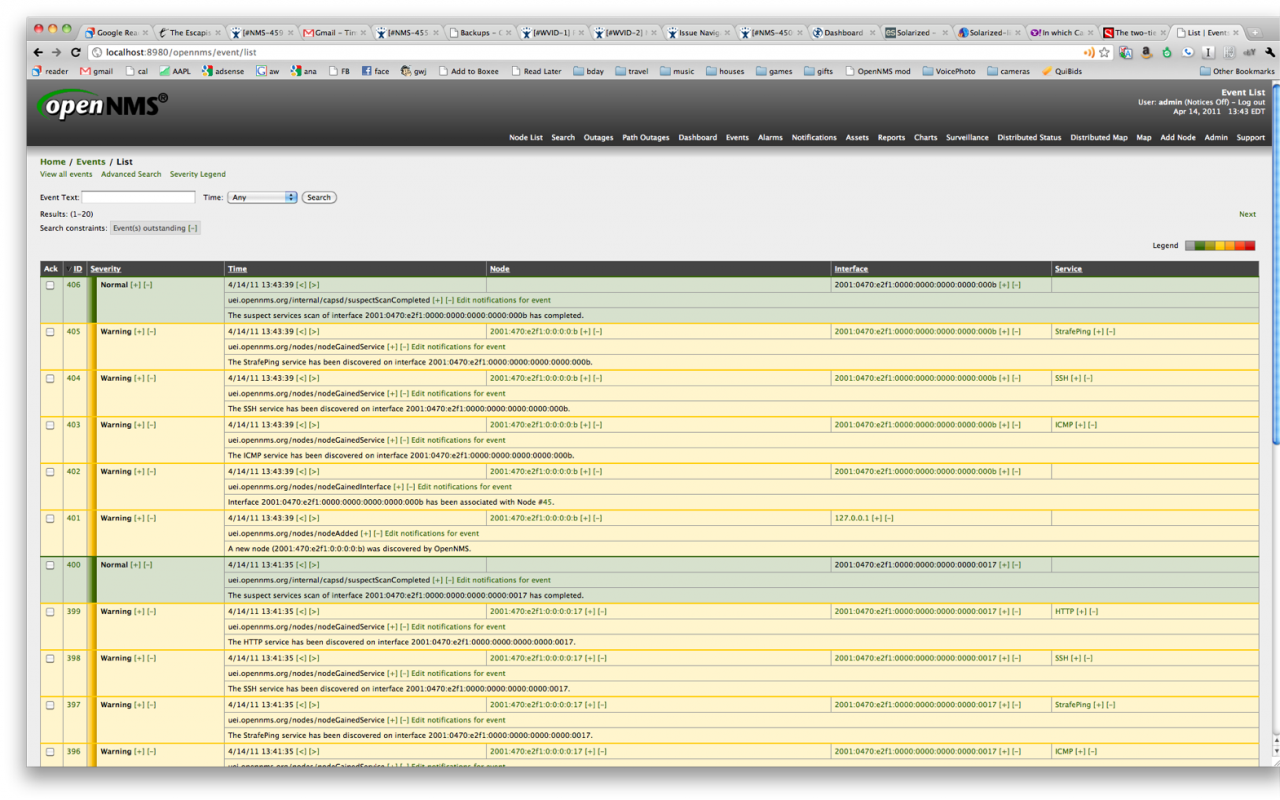
Task: Close the Dashboard browser tab
Action: 871,32
